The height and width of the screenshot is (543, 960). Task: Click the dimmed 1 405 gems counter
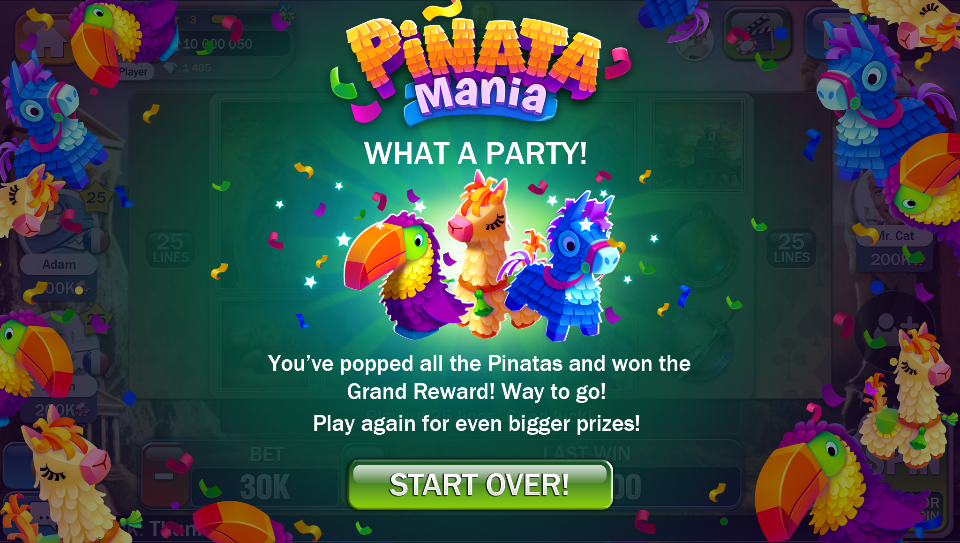197,68
